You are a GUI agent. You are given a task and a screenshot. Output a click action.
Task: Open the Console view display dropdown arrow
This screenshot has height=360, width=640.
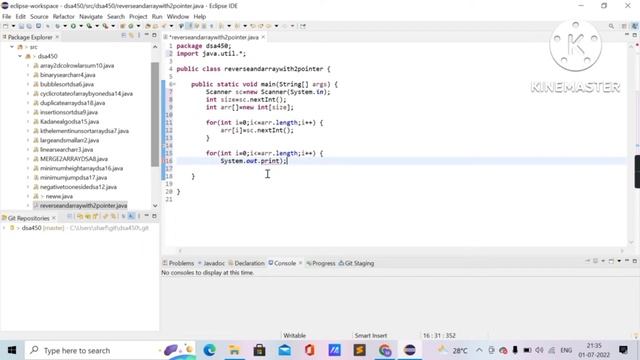coord(603,261)
